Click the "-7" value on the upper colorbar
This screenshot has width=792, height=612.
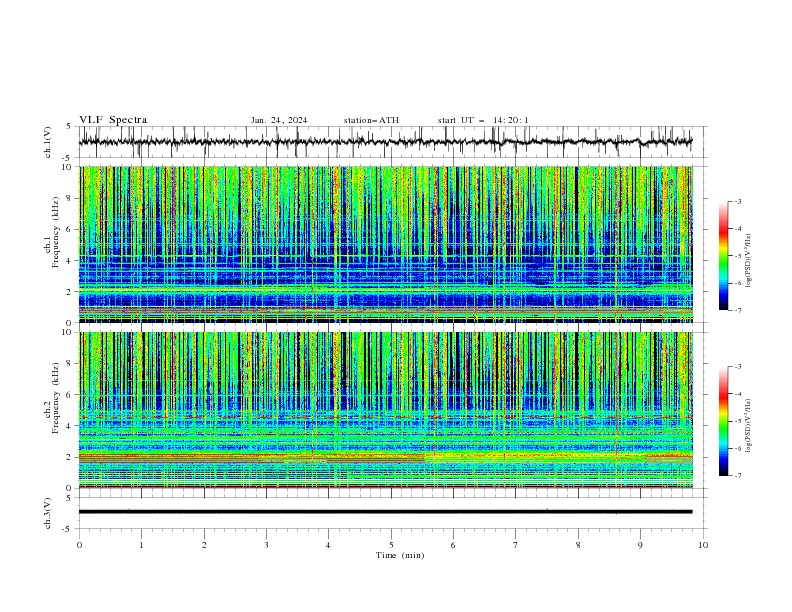coord(737,311)
